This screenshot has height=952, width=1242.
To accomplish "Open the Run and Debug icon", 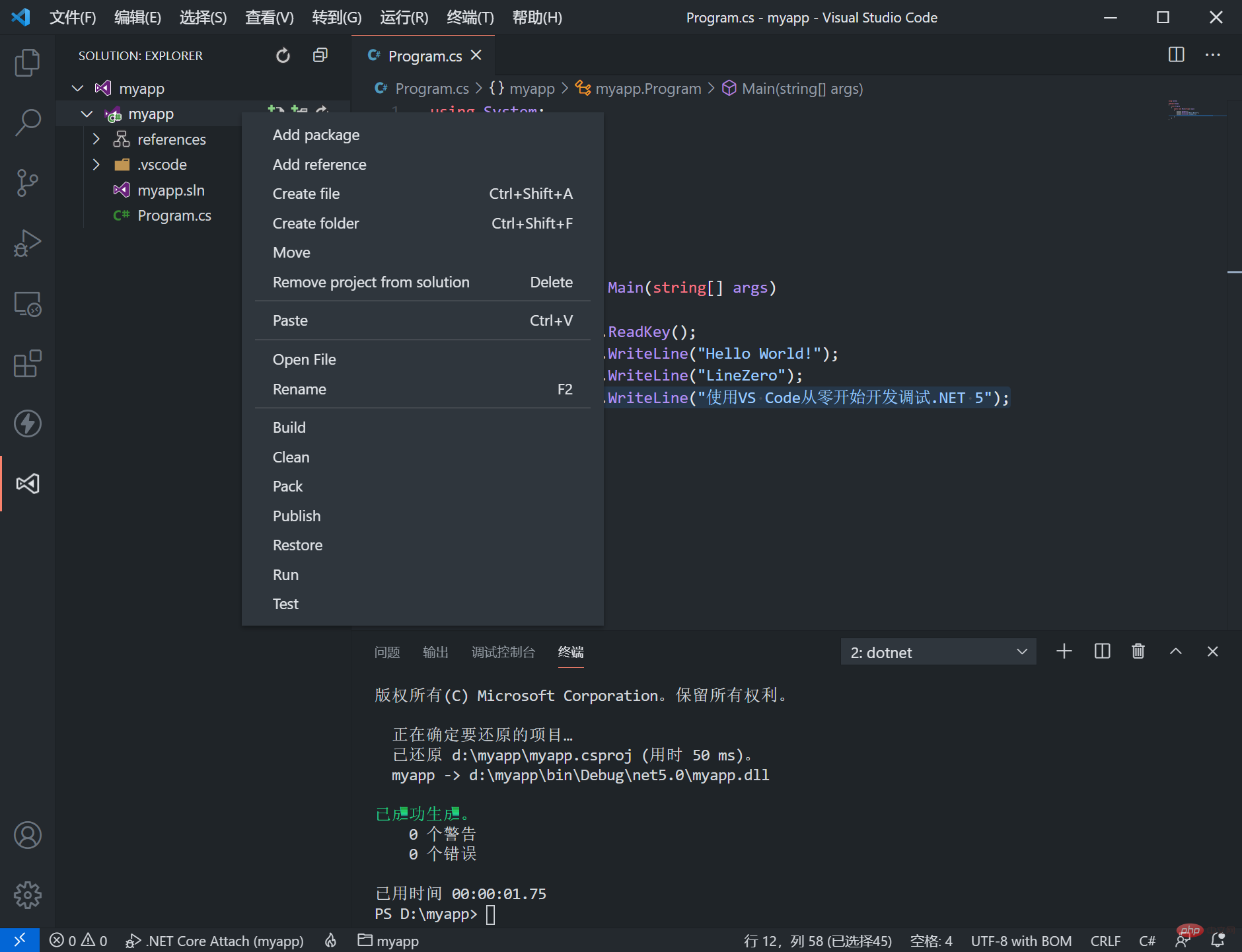I will 27,243.
